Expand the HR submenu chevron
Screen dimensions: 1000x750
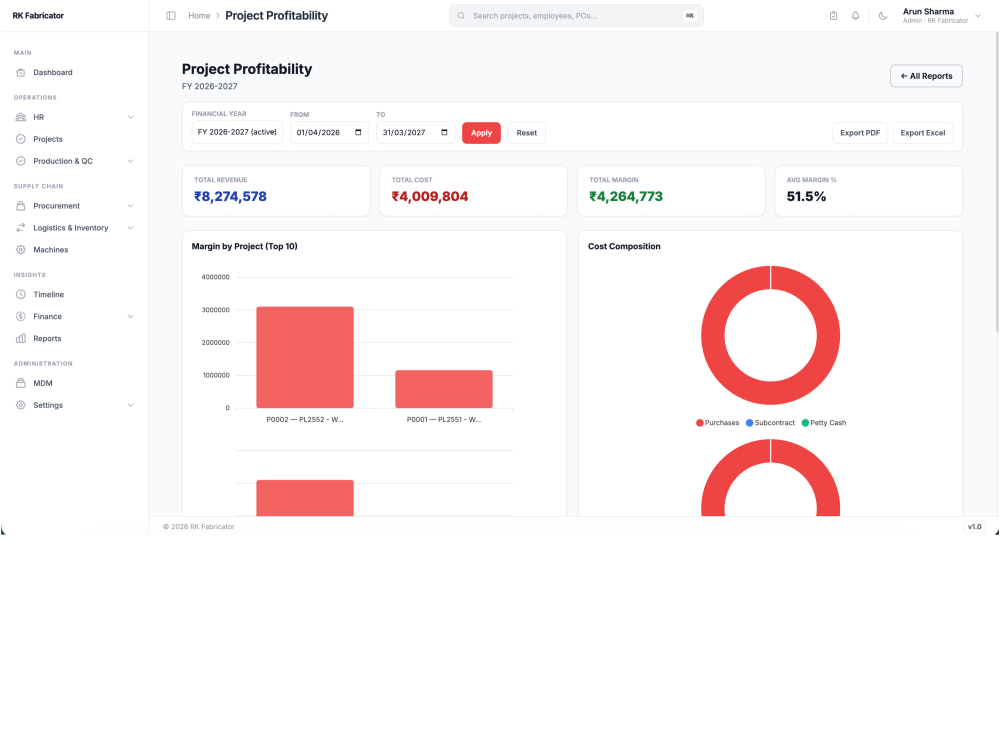tap(130, 117)
